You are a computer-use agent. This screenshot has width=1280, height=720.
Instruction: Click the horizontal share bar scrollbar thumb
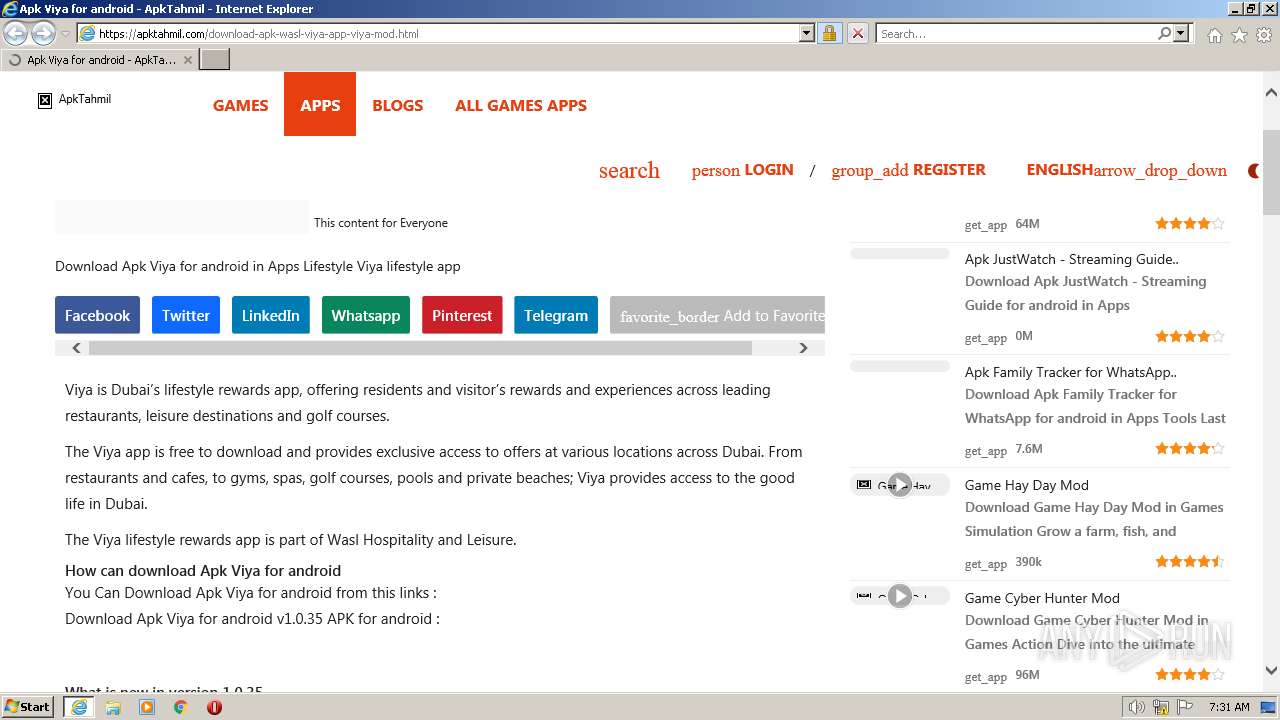(x=420, y=348)
